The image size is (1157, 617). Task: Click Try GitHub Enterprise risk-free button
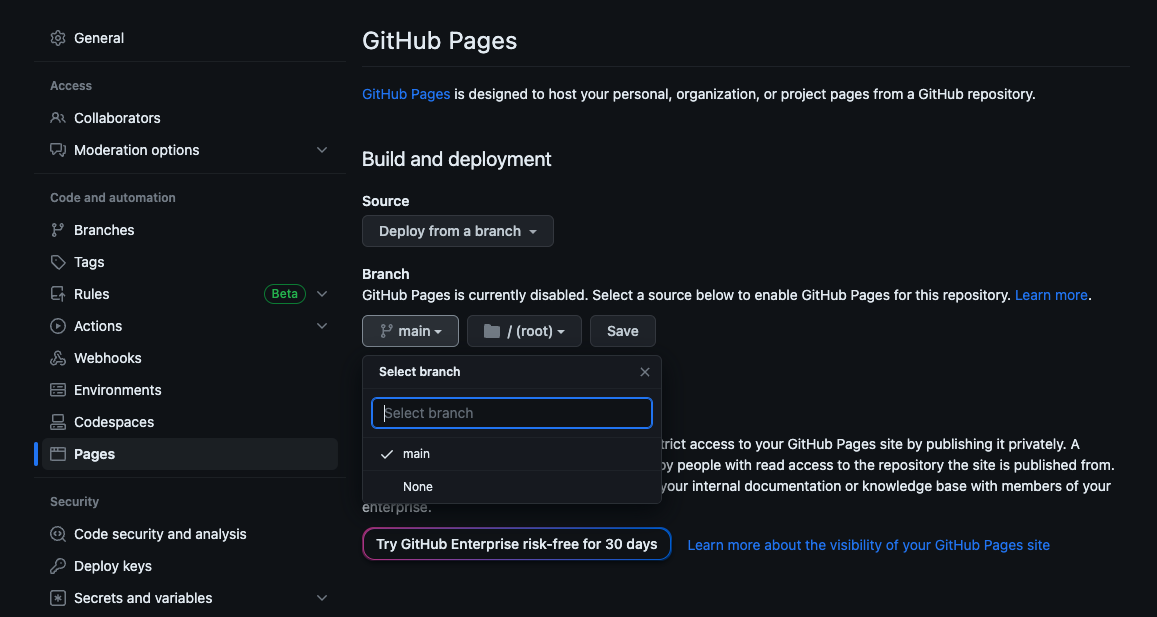517,544
